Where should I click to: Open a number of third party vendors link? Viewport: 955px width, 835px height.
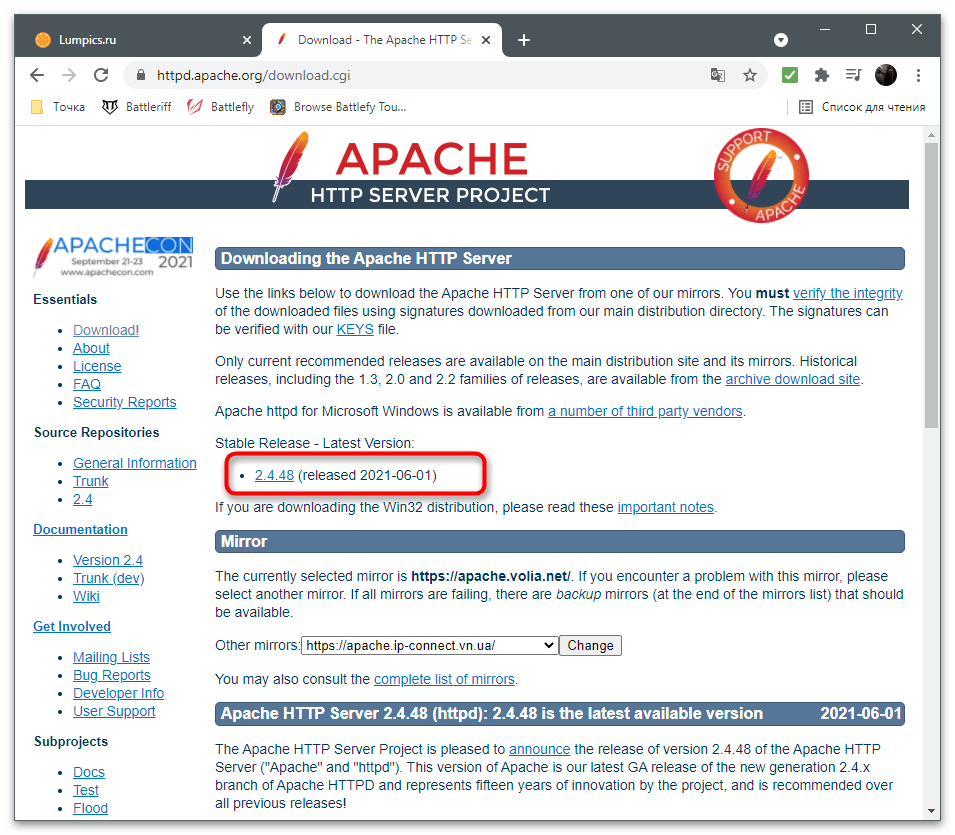click(x=645, y=411)
